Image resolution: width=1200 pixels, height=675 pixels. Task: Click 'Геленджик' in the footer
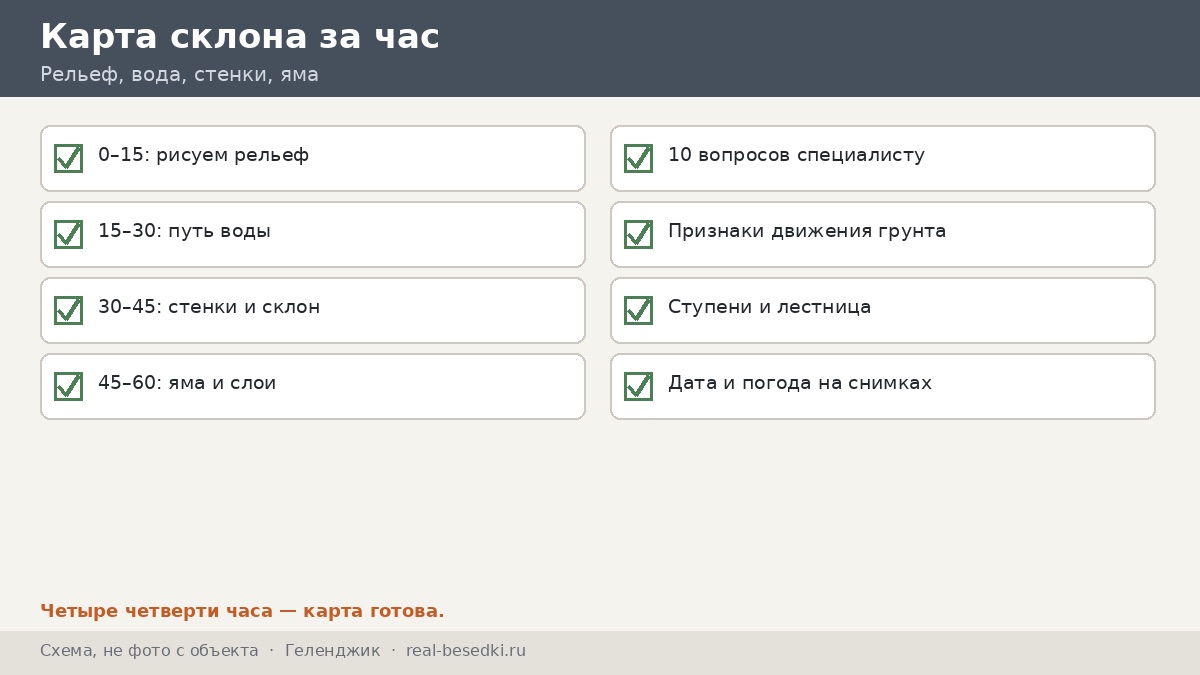coord(332,651)
